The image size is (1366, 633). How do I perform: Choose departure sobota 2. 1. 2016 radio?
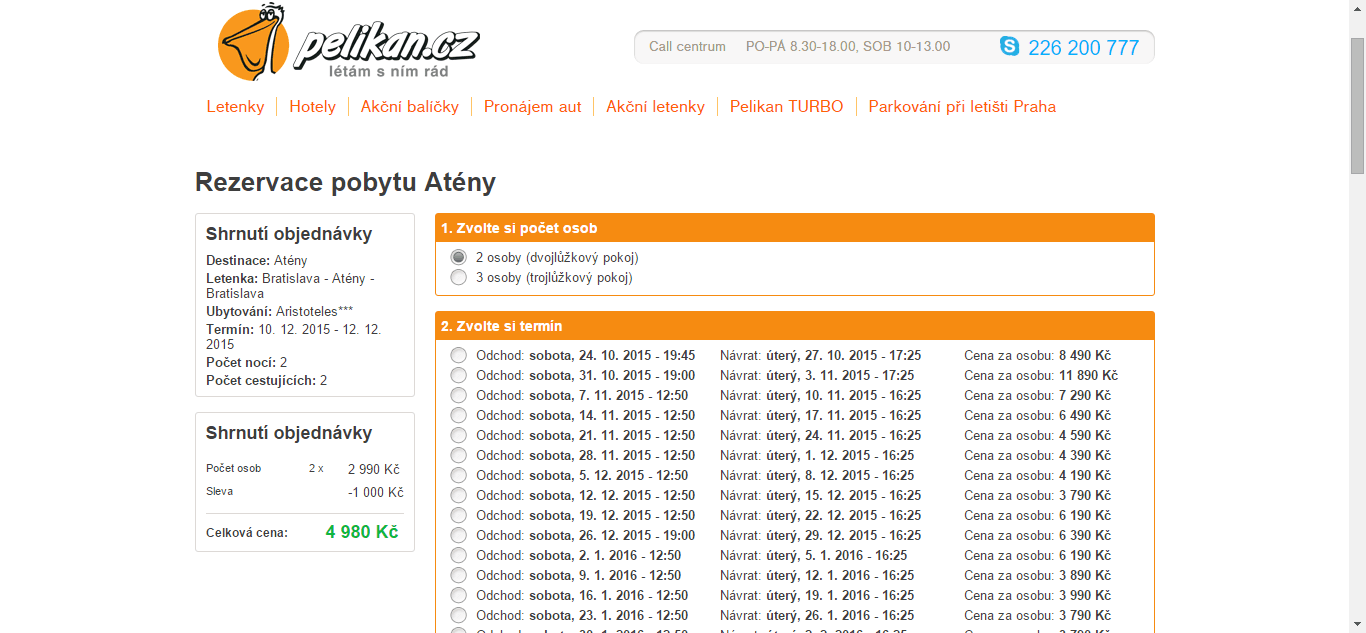pos(459,555)
